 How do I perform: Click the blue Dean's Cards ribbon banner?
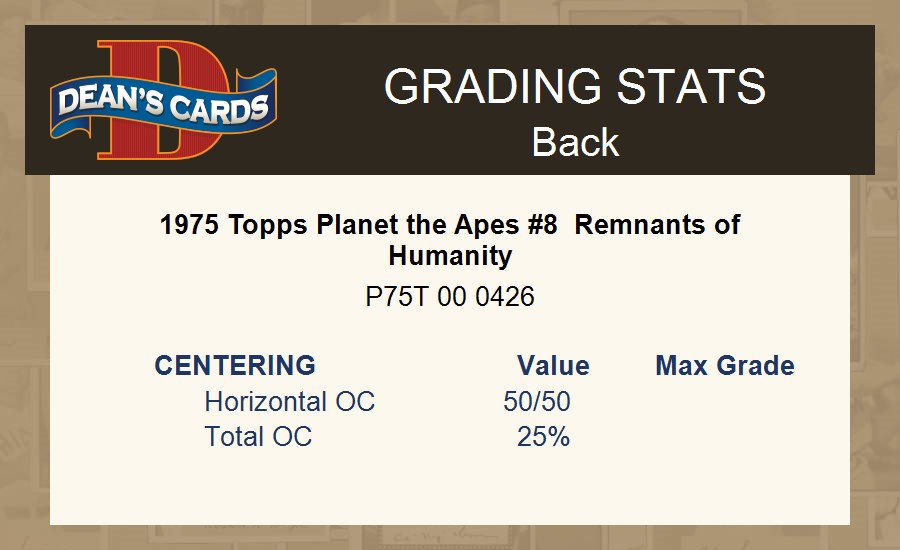(x=164, y=105)
